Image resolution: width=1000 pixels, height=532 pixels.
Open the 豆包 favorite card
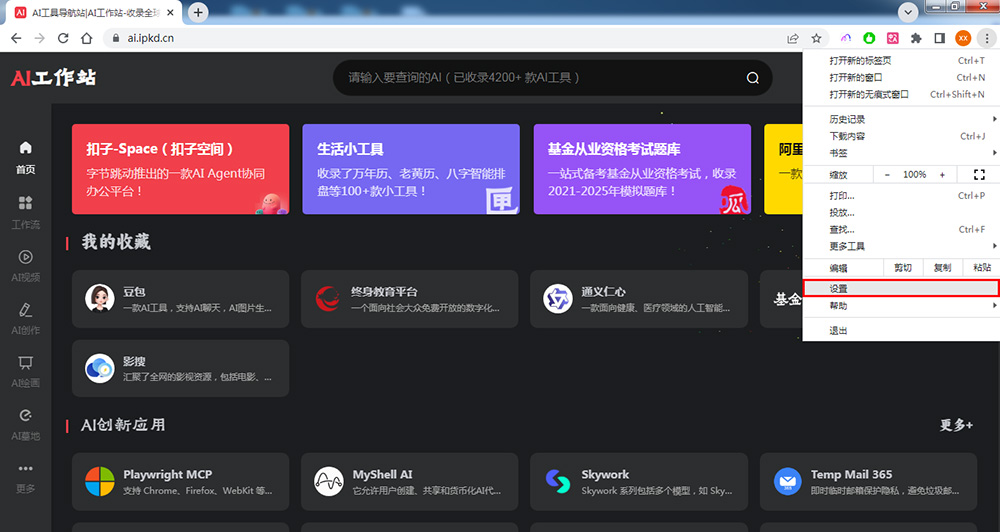coord(180,299)
